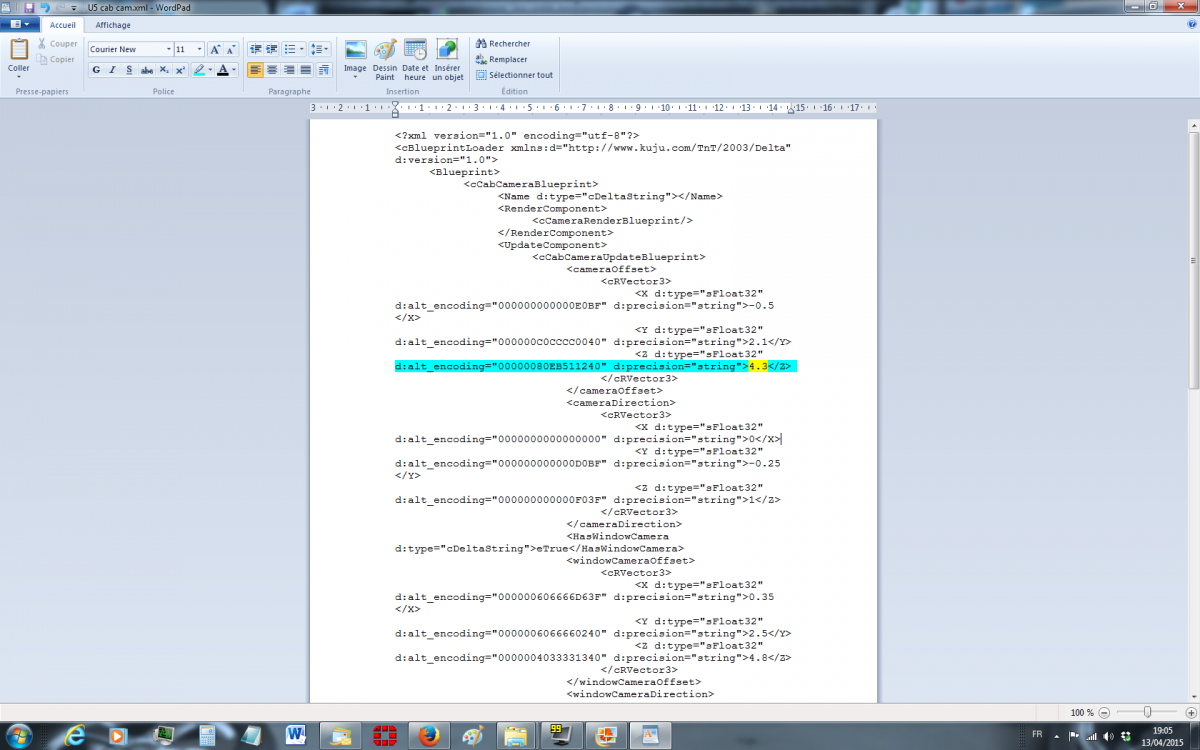Open the Coller dropdown arrow

(x=19, y=77)
